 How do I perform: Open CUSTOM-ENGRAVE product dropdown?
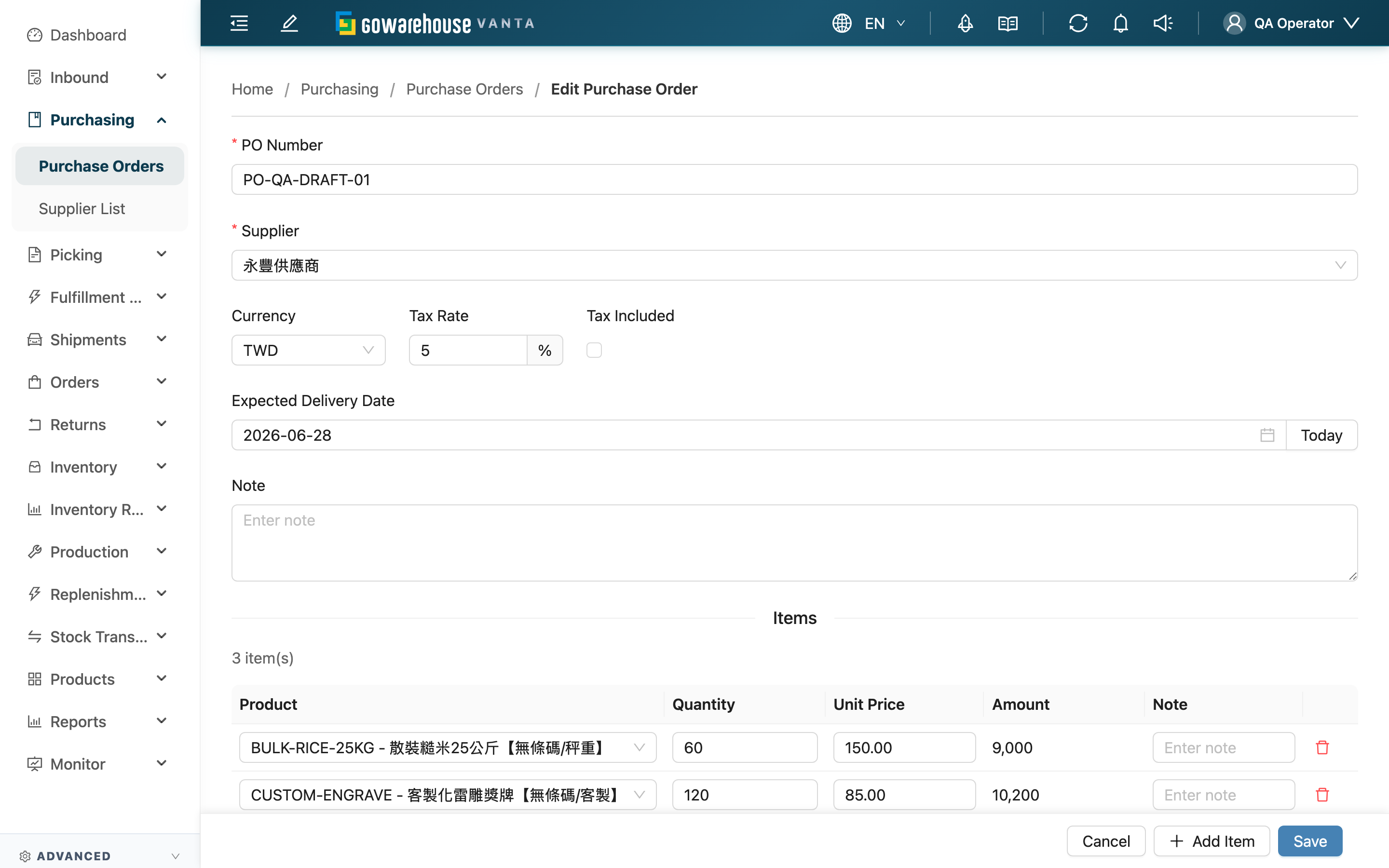[x=448, y=795]
